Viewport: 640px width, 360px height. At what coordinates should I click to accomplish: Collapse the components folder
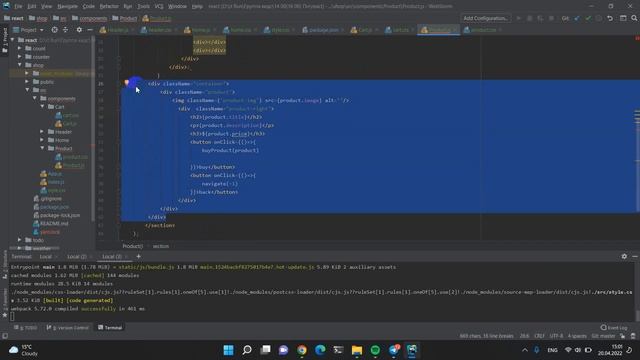pyautogui.click(x=35, y=98)
